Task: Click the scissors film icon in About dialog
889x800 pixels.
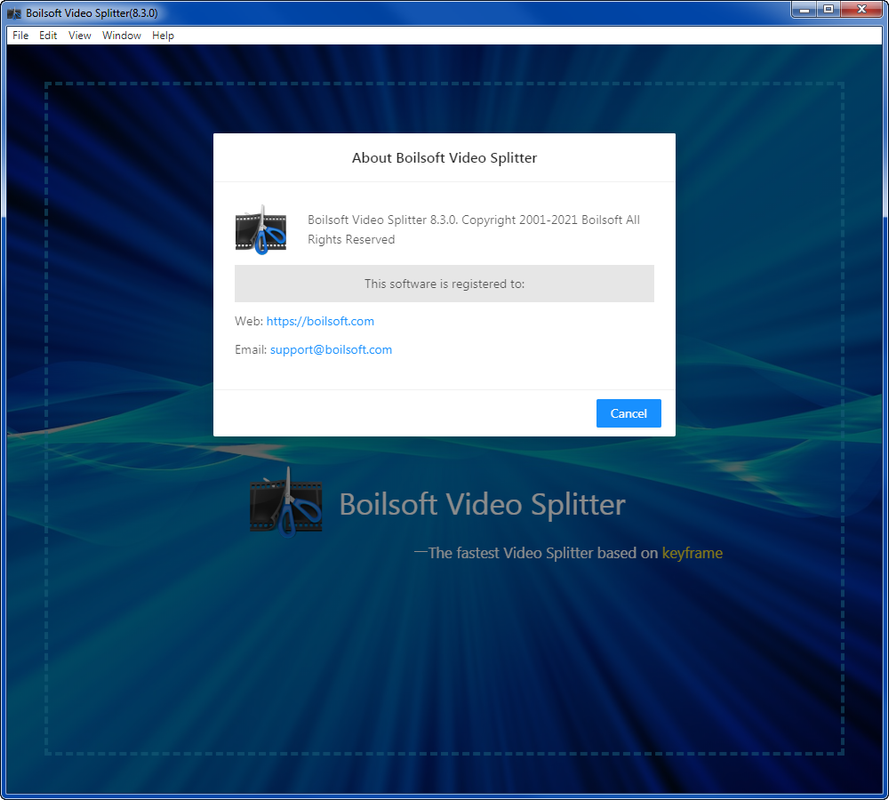Action: (261, 230)
